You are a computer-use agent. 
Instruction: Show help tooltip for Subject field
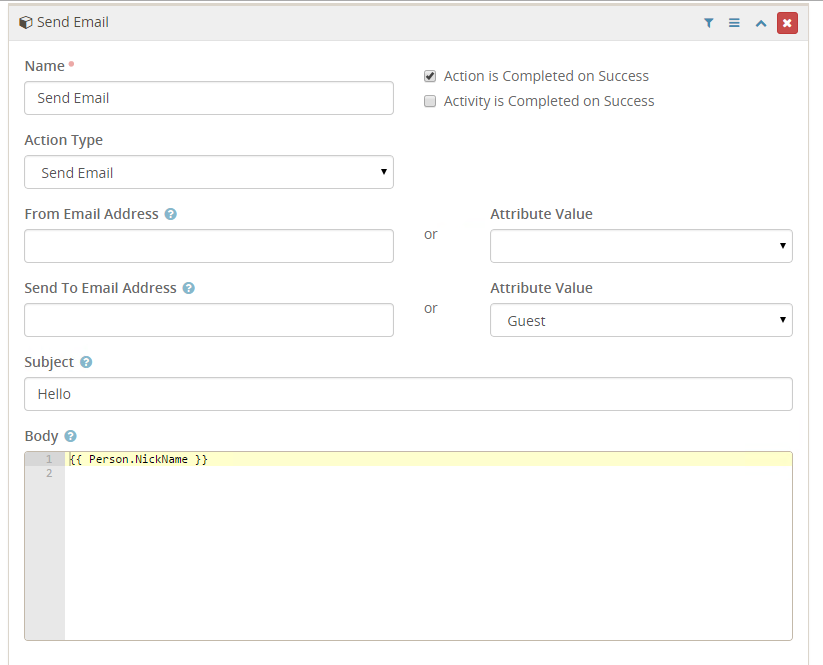[x=86, y=362]
